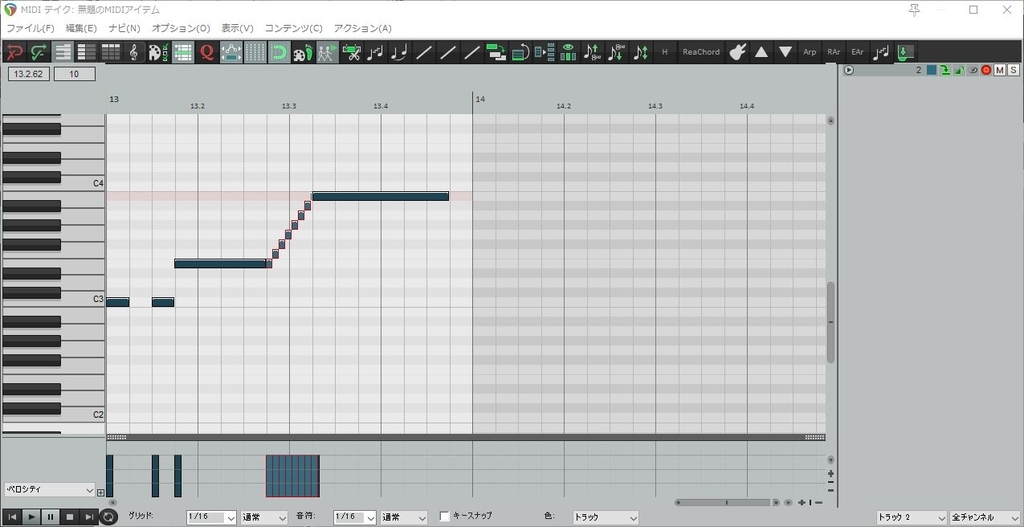Viewport: 1024px width, 527px height.
Task: Open the red Q quantize tool
Action: click(x=207, y=52)
